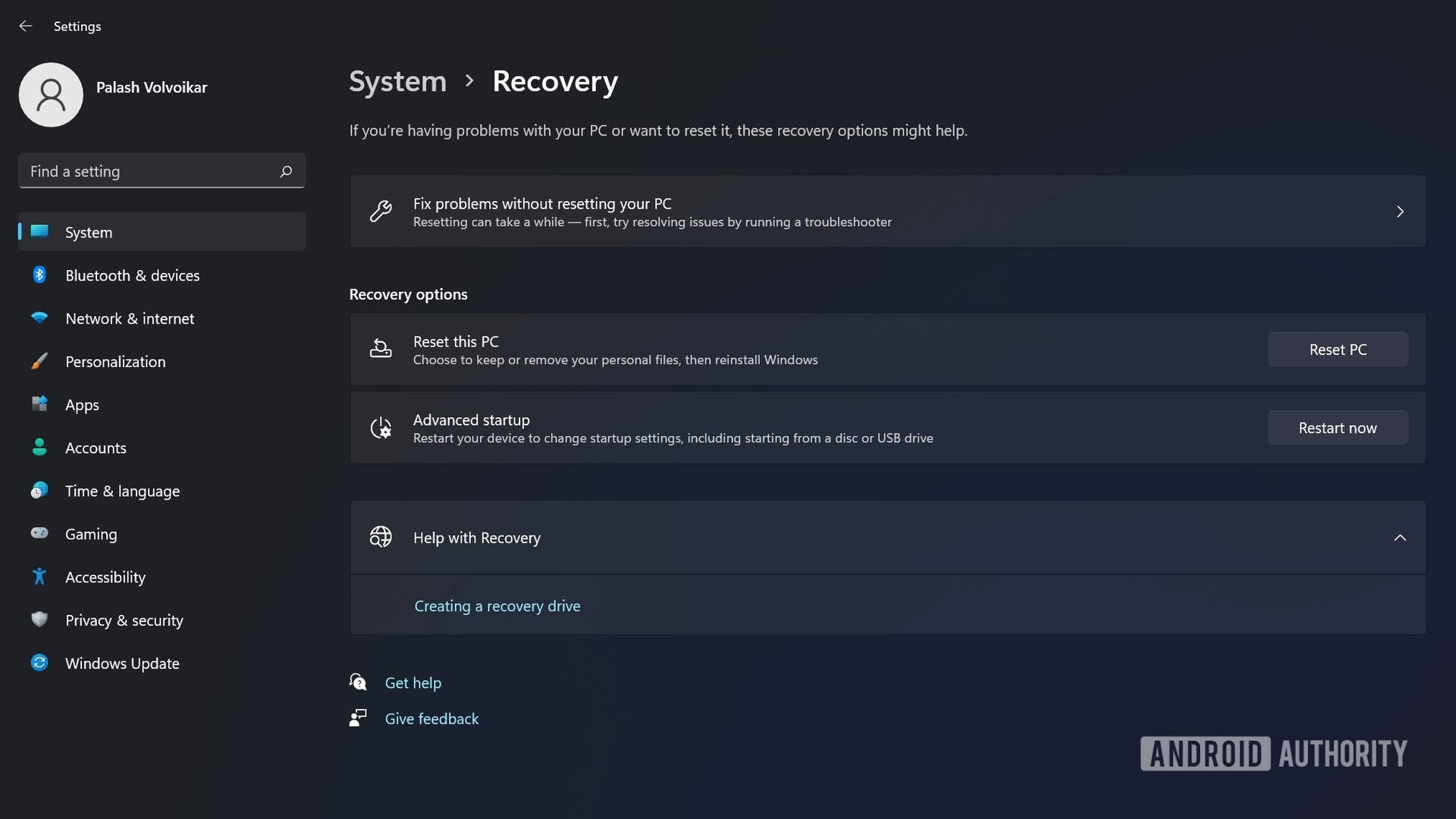The image size is (1456, 819).
Task: Click the Recovery breadcrumb title
Action: coord(555,82)
